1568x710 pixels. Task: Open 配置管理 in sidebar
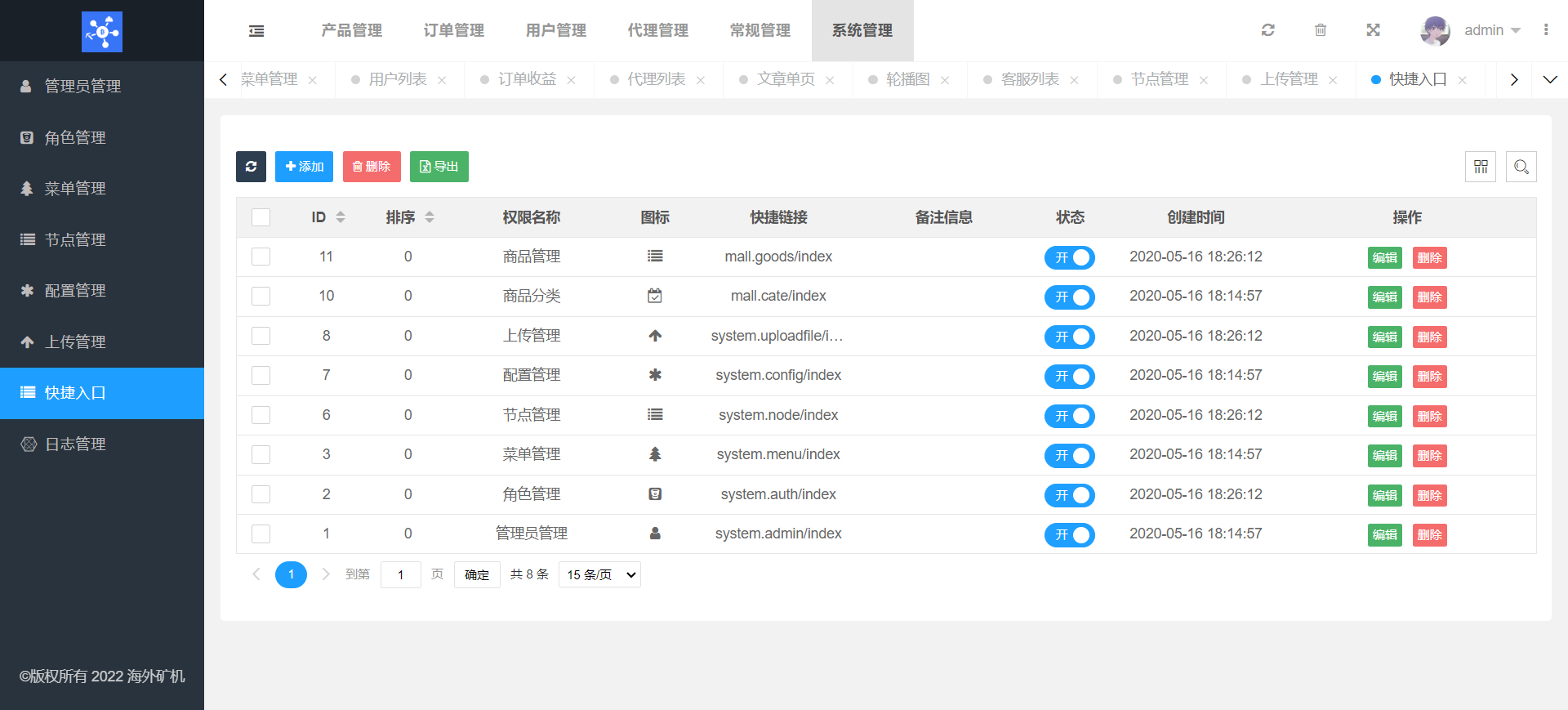pyautogui.click(x=102, y=290)
